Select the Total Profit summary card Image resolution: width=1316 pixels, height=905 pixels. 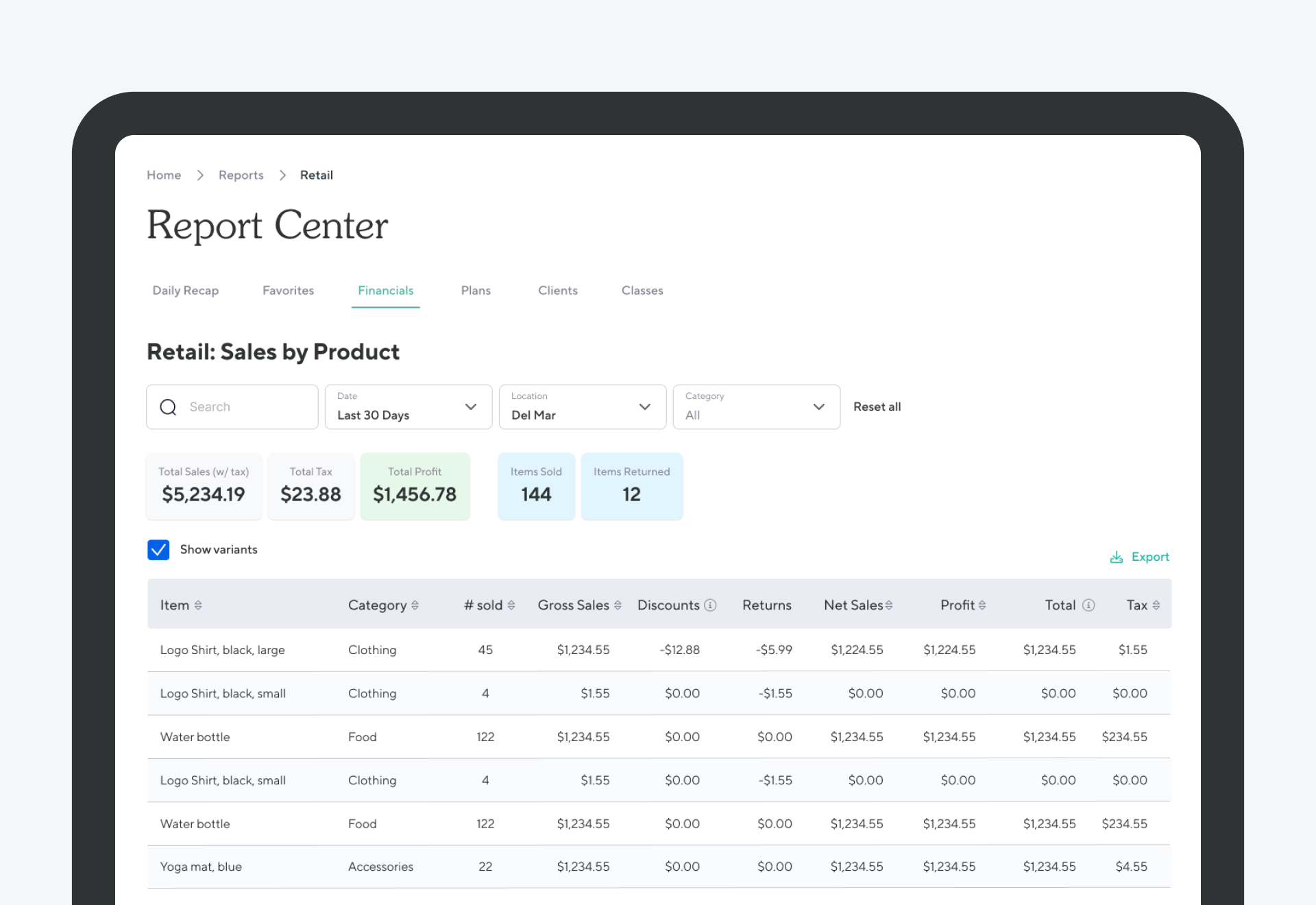coord(415,486)
